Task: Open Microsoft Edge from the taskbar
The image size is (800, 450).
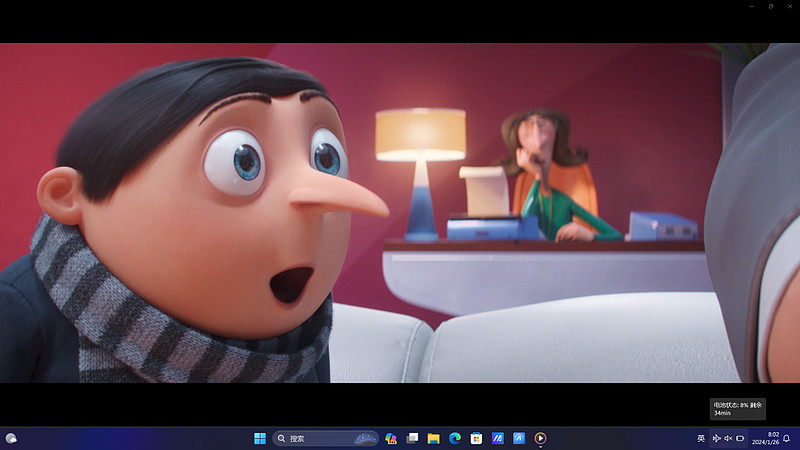Action: coord(455,438)
